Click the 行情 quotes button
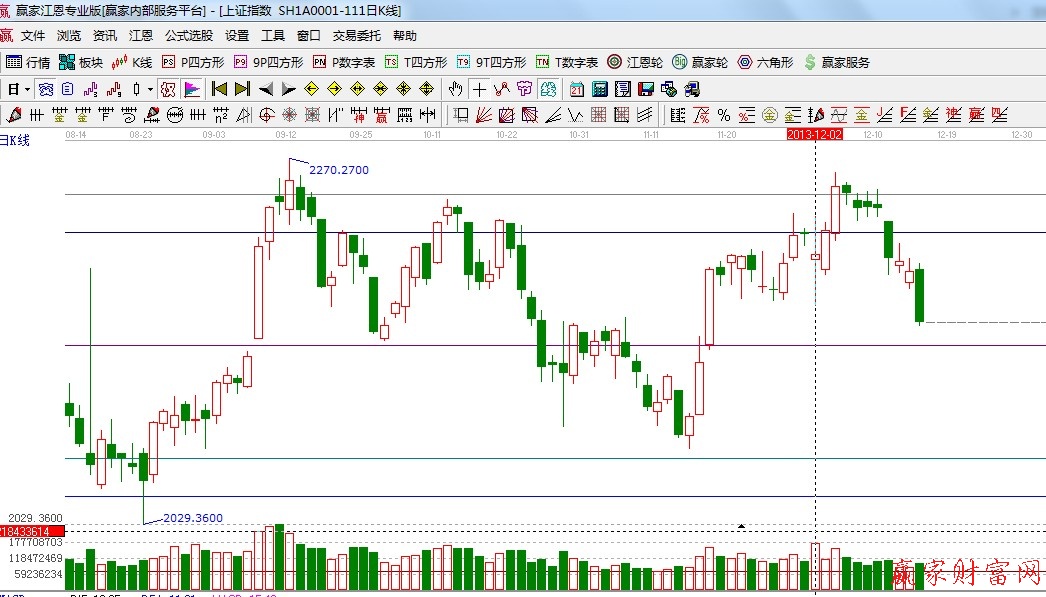Viewport: 1046px width, 597px height. click(x=28, y=62)
